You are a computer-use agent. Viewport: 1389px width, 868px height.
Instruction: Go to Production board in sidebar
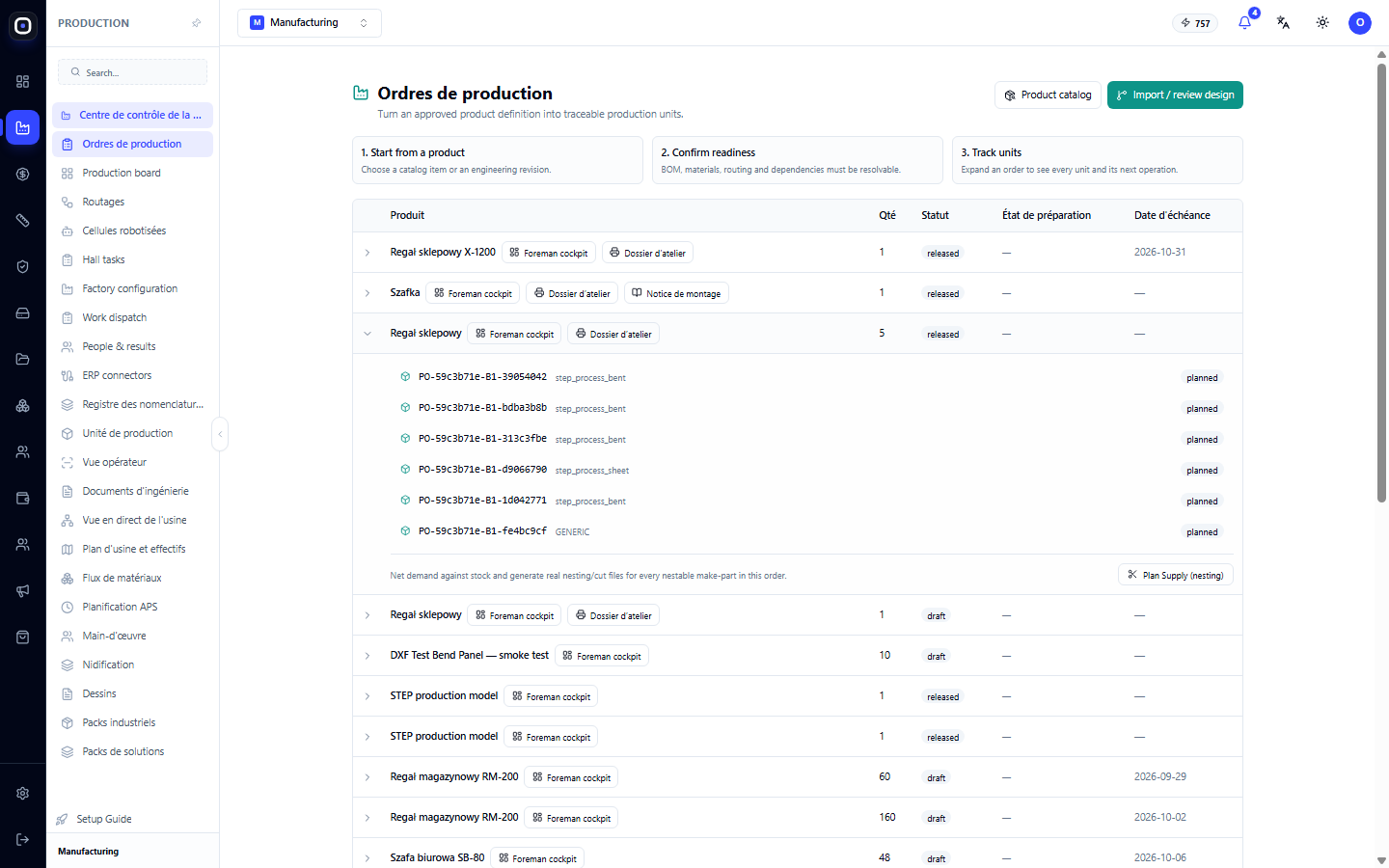pos(132,173)
